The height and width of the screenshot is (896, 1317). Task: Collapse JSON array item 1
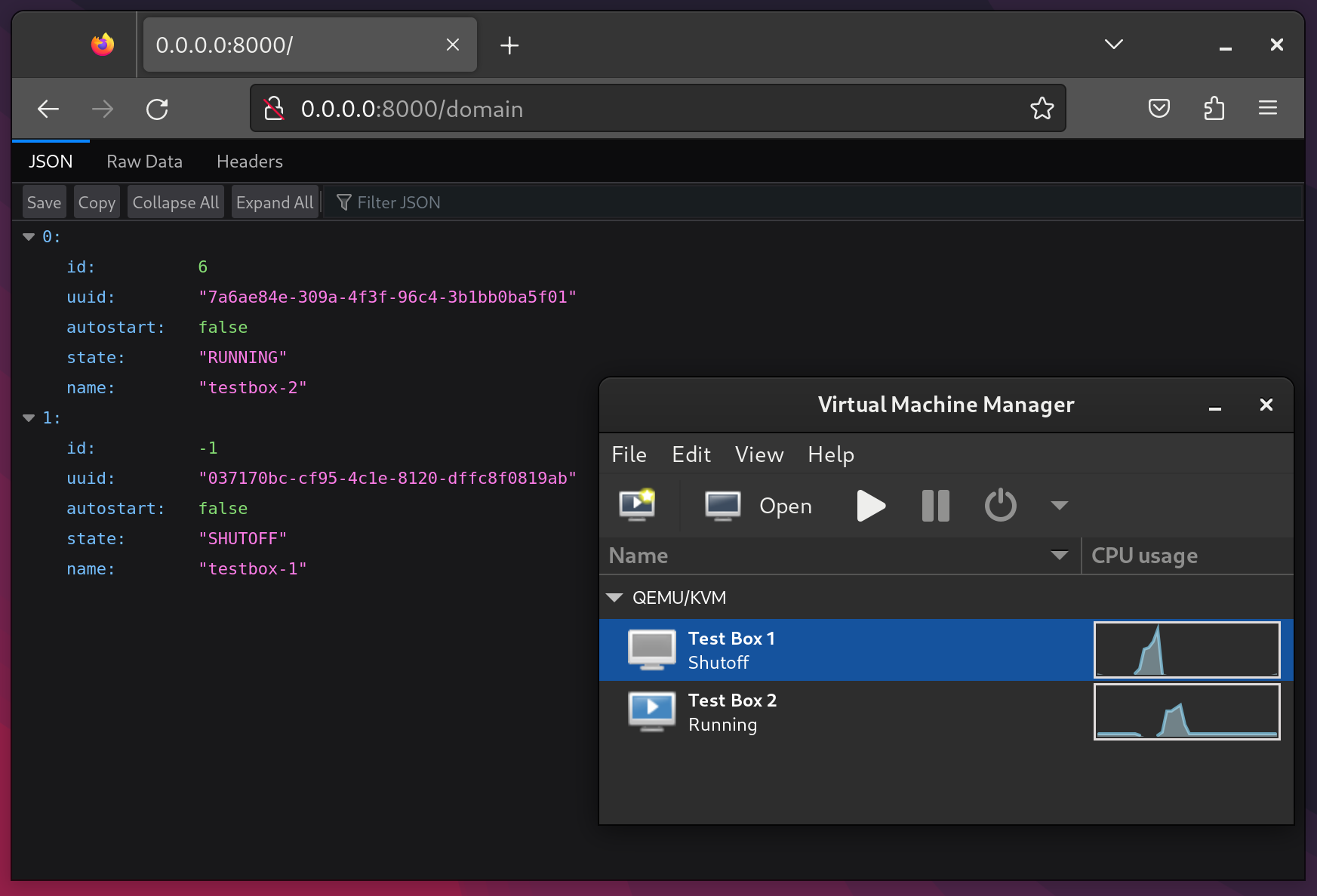29,418
